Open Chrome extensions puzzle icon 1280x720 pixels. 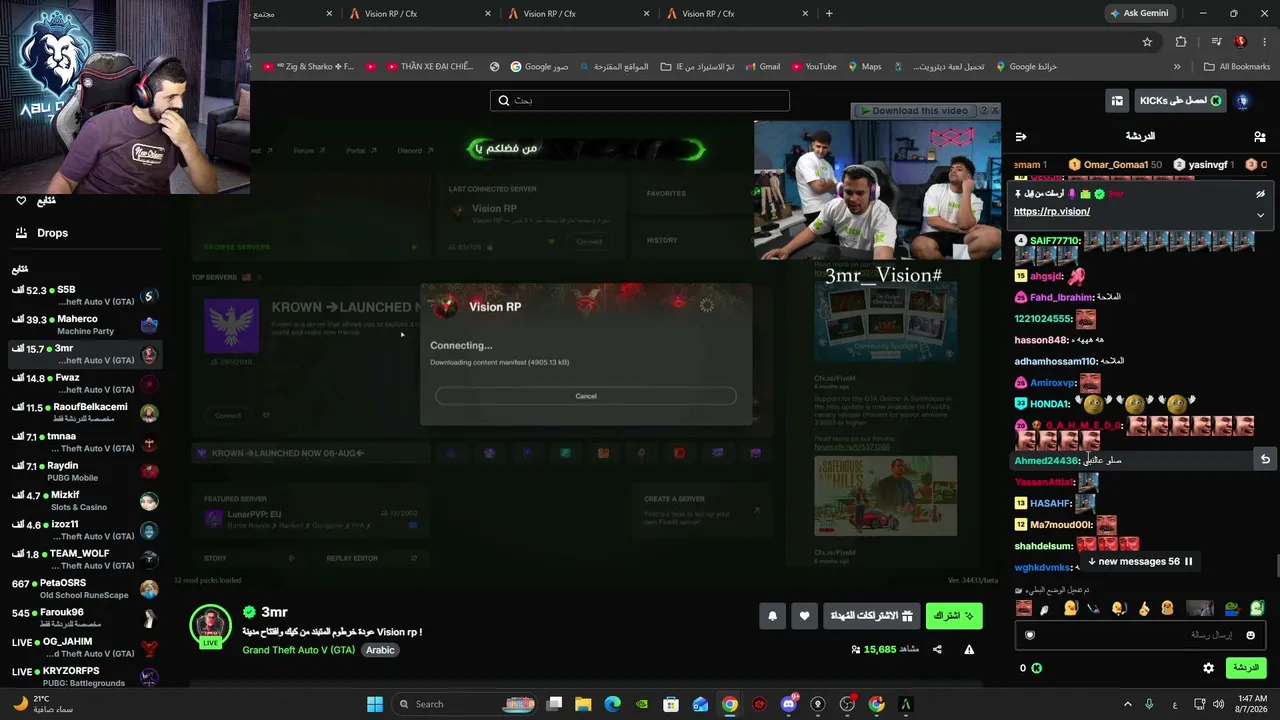[1181, 42]
